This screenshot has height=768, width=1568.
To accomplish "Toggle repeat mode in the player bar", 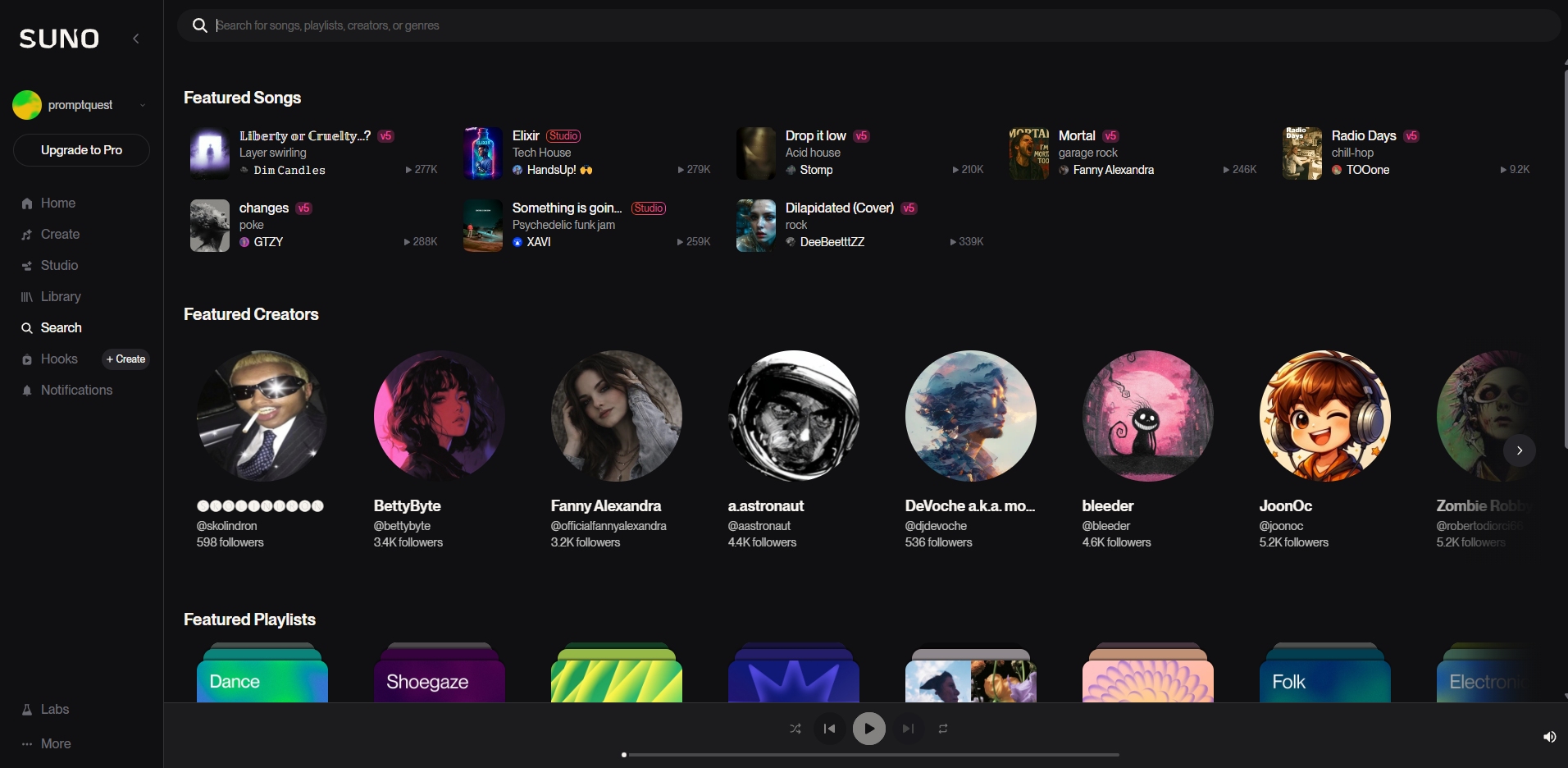I will (943, 729).
